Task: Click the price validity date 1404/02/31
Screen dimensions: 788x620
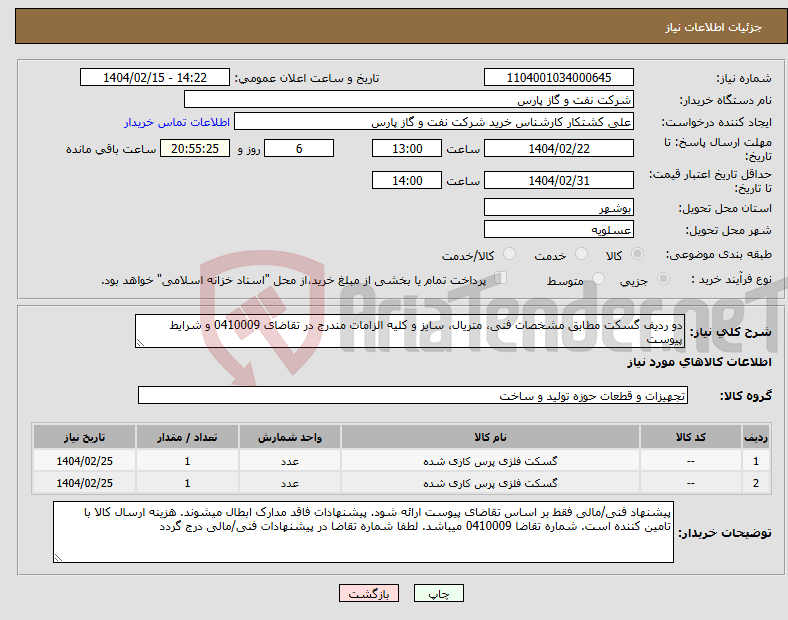Action: tap(558, 180)
